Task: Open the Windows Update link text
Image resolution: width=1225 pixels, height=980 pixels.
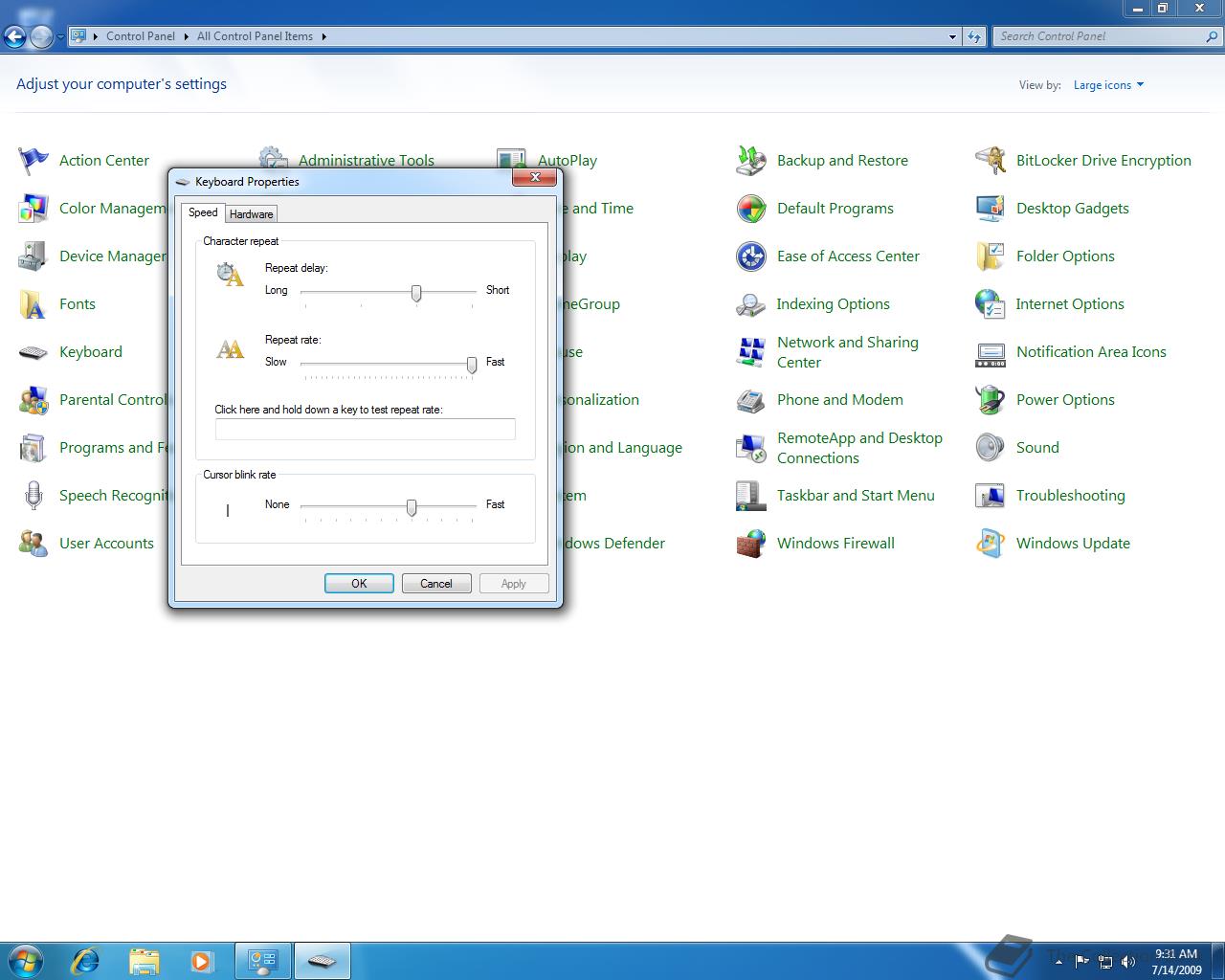Action: [x=1073, y=544]
